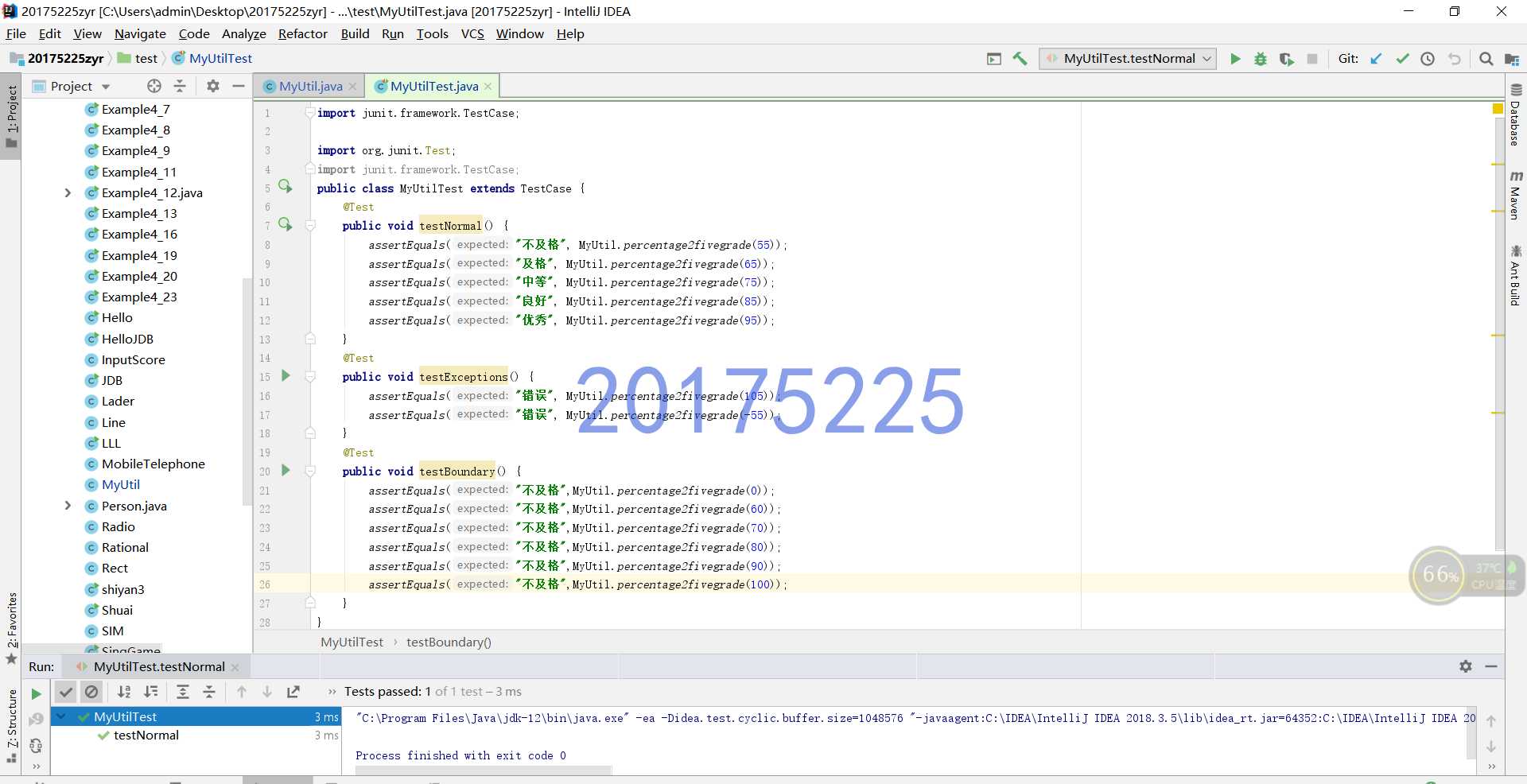Screen dimensions: 1527x784
Task: Update project via Git arrow icon
Action: (1376, 59)
